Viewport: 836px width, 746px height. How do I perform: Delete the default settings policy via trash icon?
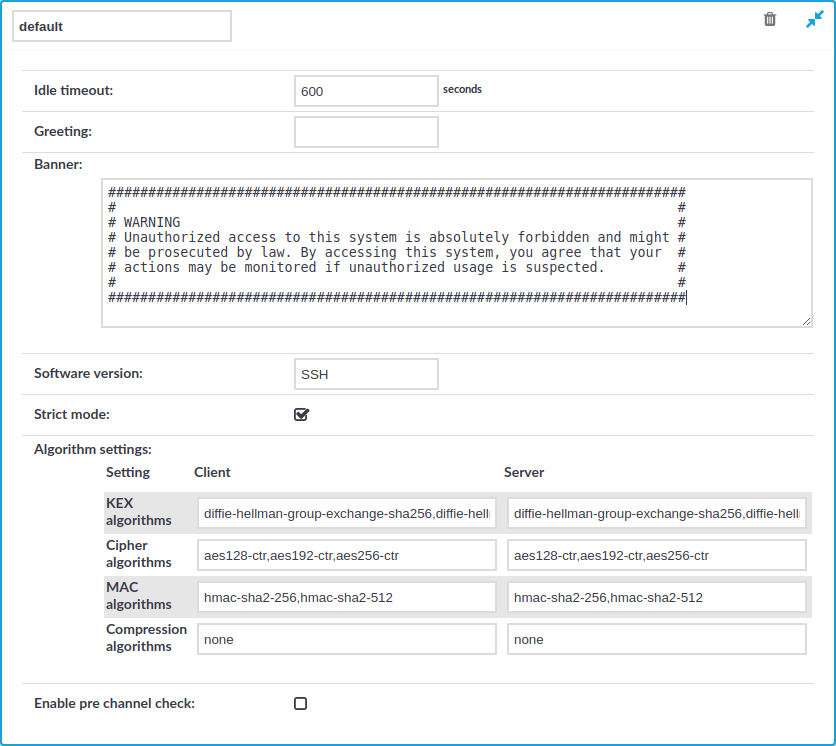point(770,20)
